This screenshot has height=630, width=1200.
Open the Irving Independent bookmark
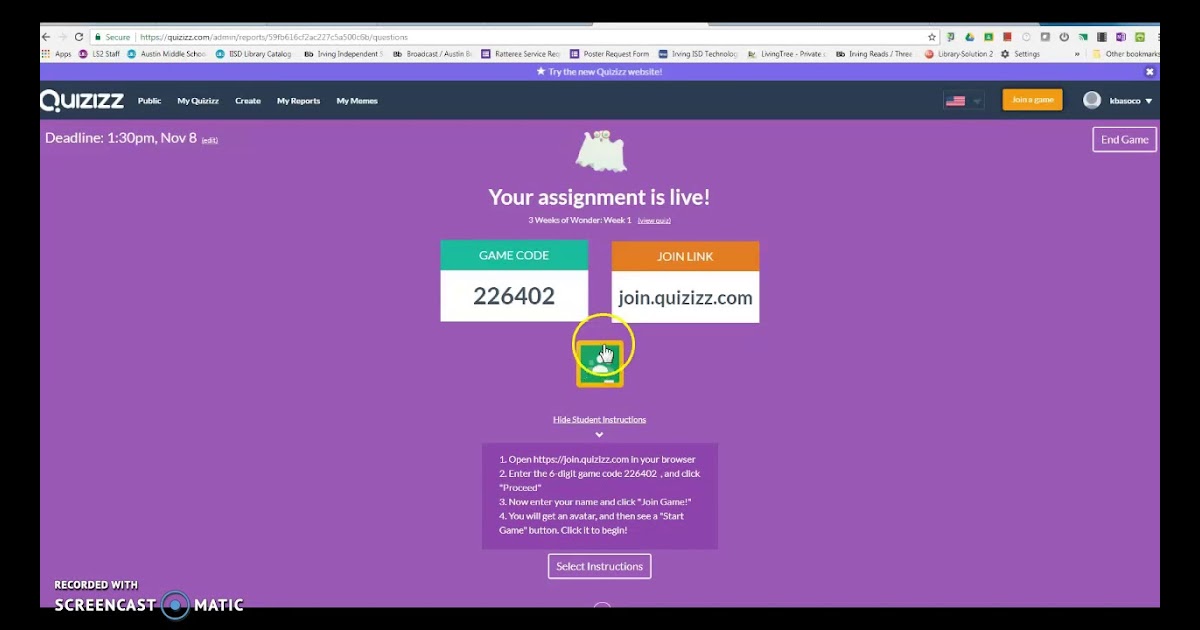[x=343, y=54]
